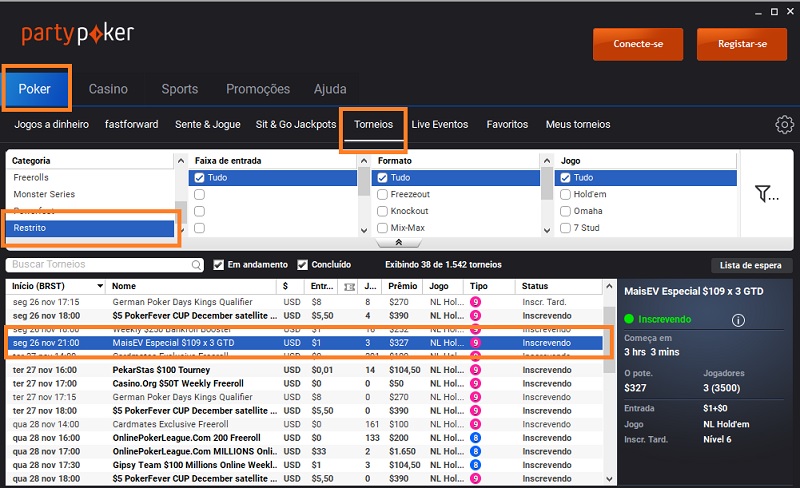800x488 pixels.
Task: Select the Freerolls category
Action: coord(91,178)
